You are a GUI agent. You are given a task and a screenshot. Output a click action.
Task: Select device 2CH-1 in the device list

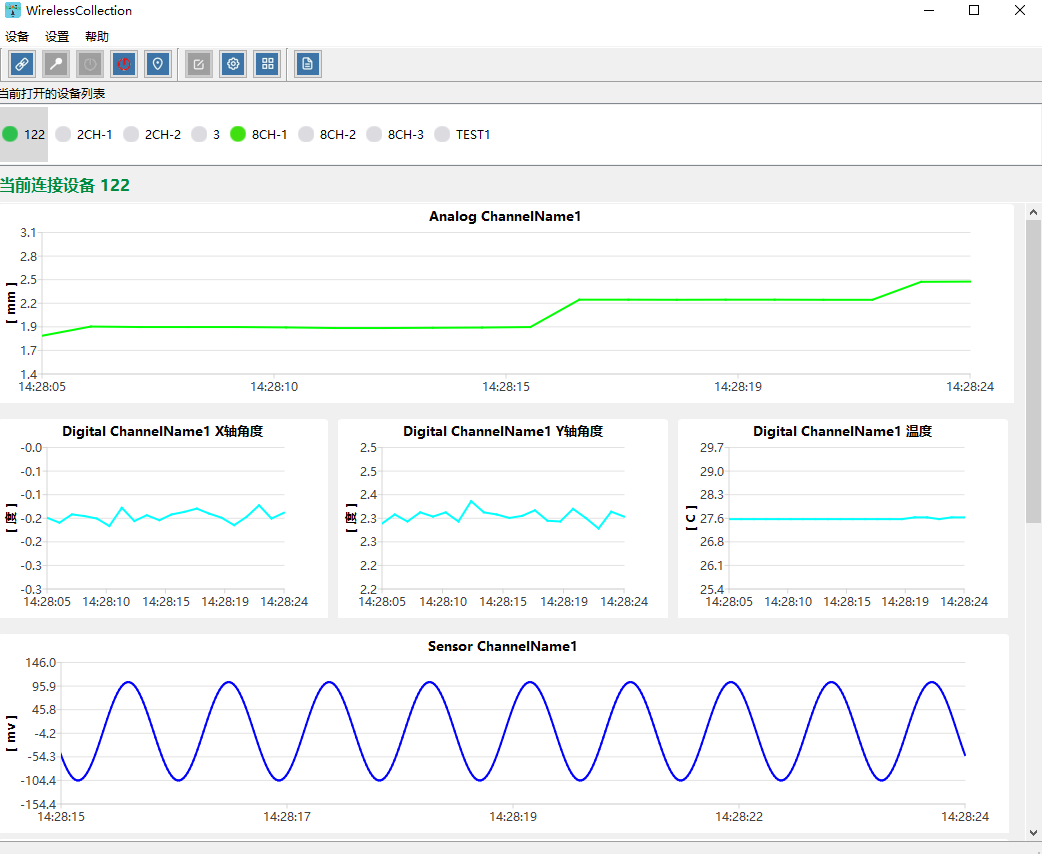click(84, 134)
